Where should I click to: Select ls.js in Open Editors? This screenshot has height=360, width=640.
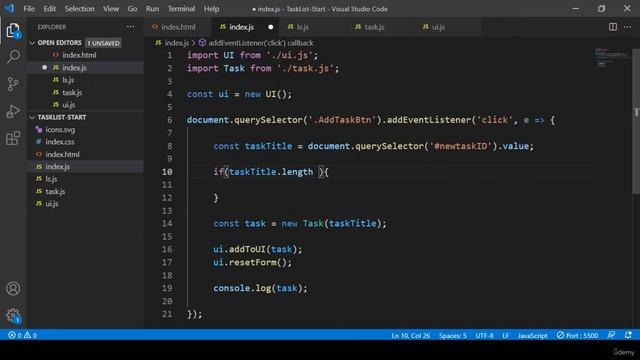(x=86, y=80)
